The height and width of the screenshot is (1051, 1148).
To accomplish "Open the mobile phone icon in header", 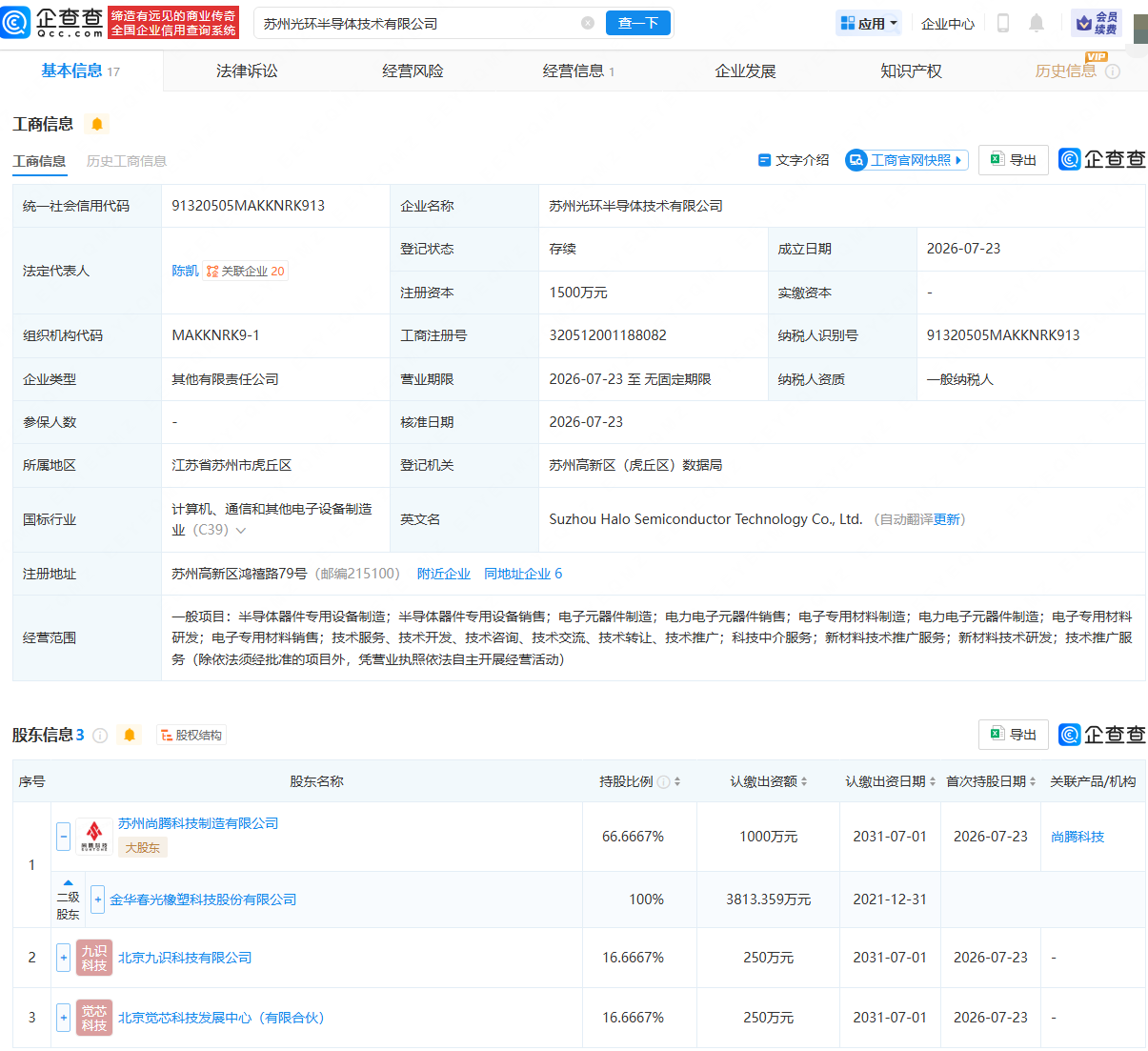I will [1002, 23].
